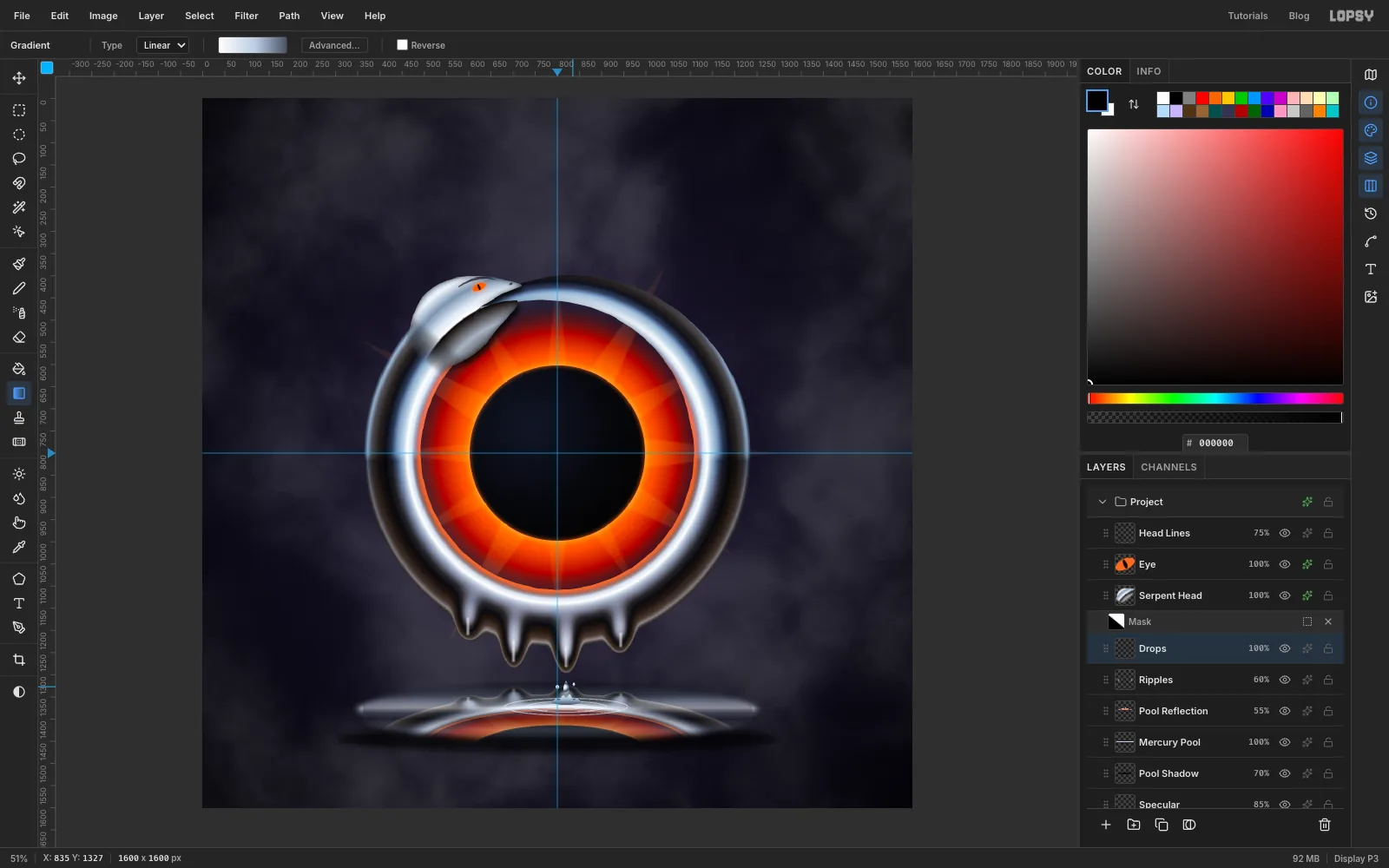The height and width of the screenshot is (868, 1389).
Task: Toggle visibility of Mercury Pool layer
Action: pyautogui.click(x=1285, y=742)
